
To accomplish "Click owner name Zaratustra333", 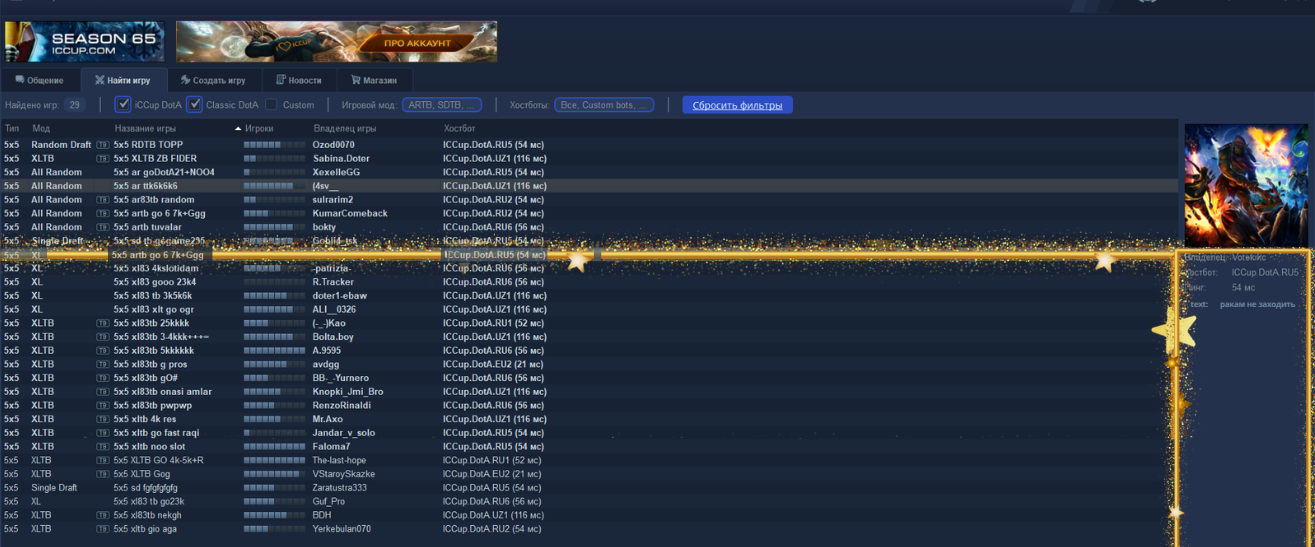I will 339,488.
